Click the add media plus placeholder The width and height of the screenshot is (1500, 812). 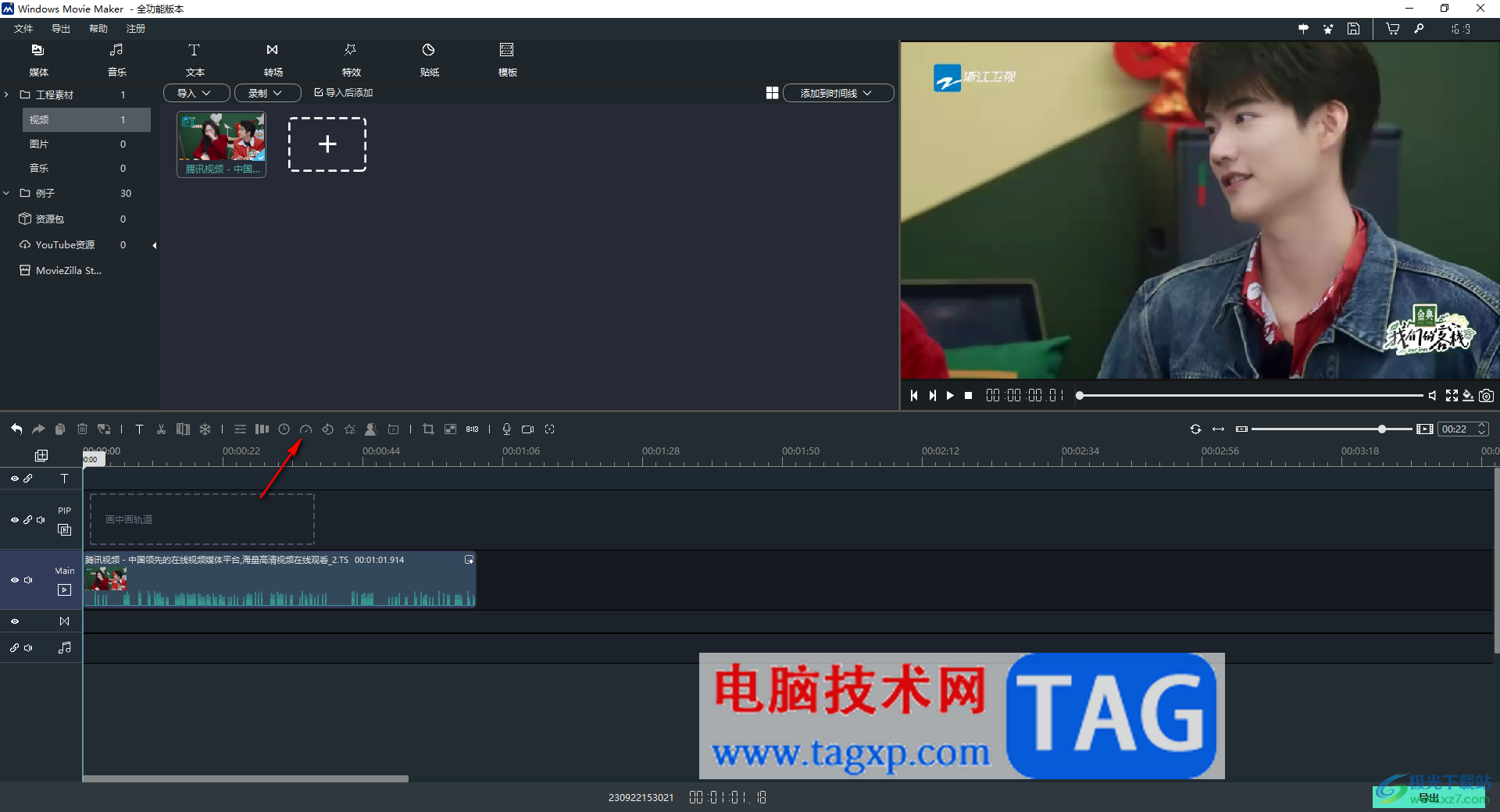(x=327, y=144)
